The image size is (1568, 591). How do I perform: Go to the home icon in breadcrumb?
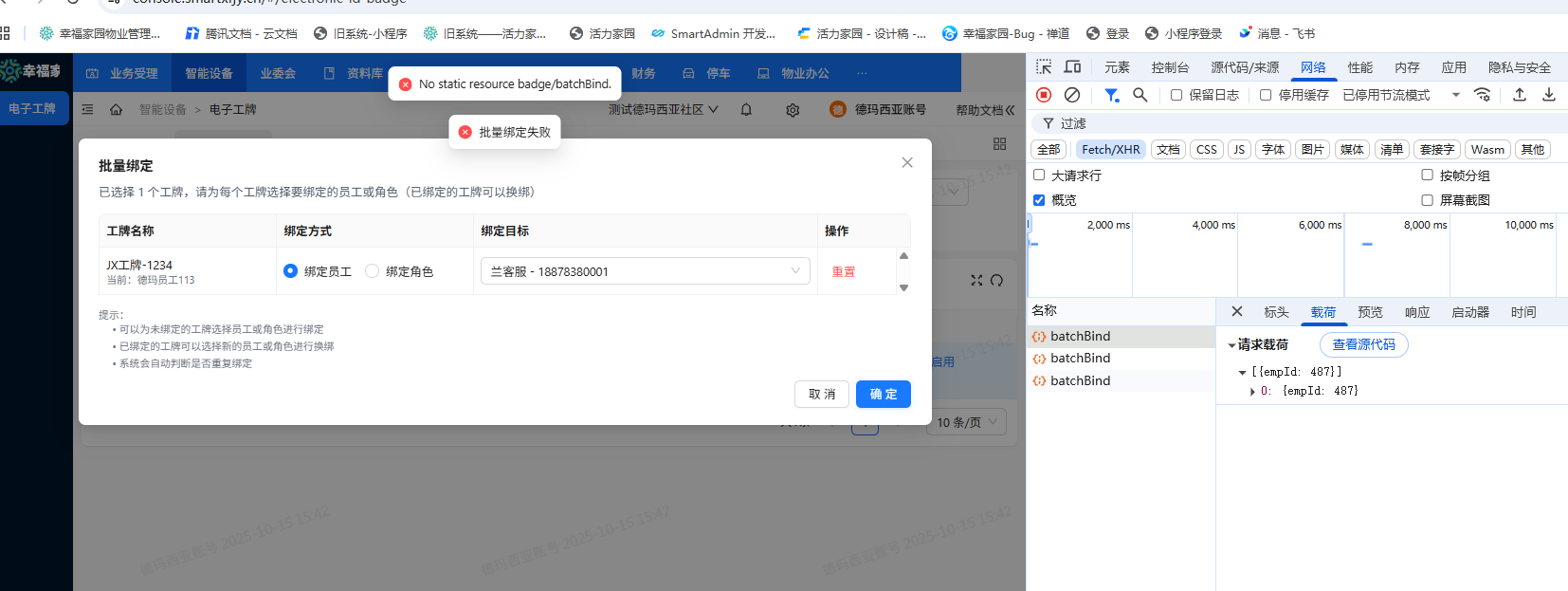click(116, 110)
